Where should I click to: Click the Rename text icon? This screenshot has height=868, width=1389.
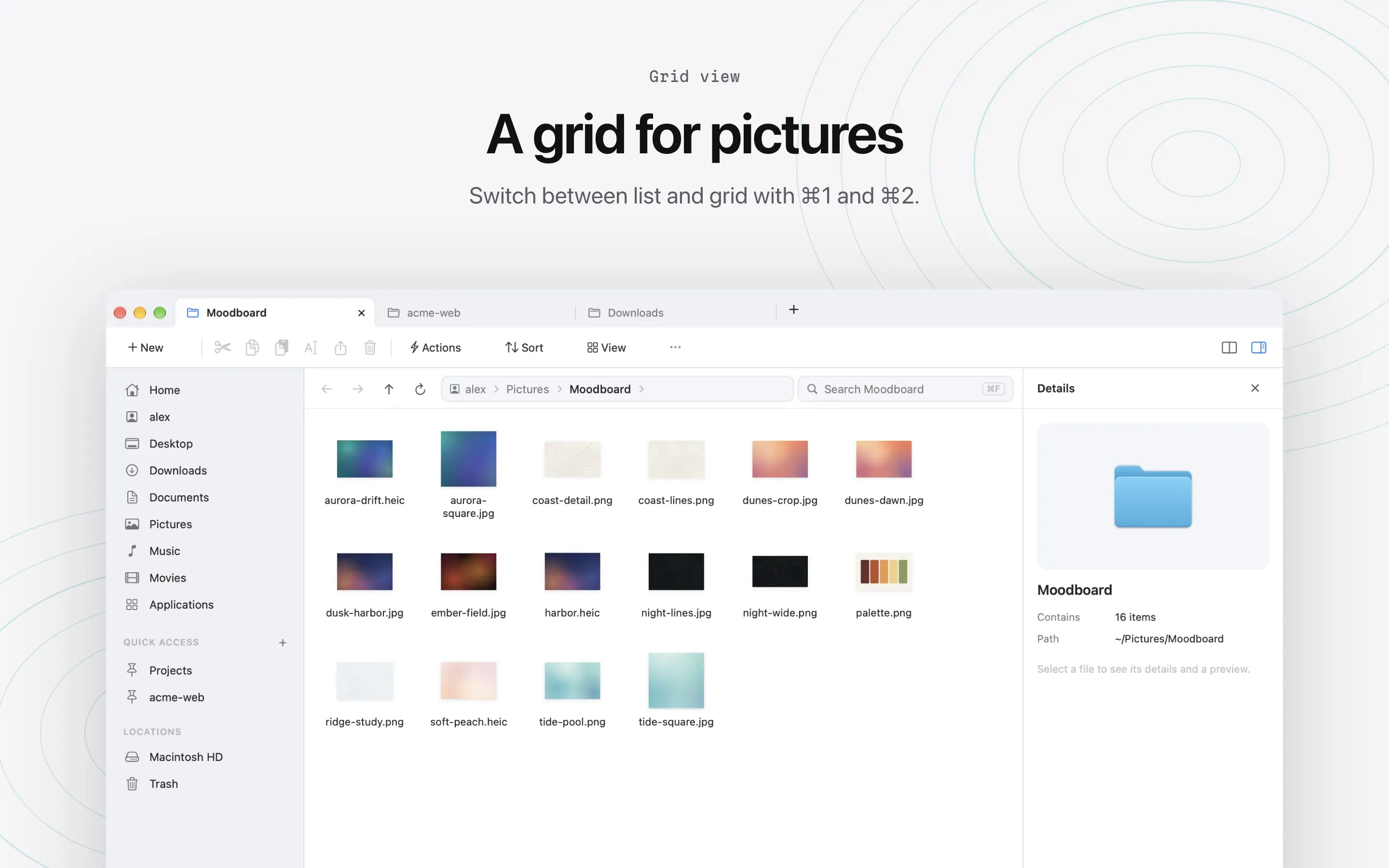[x=311, y=347]
